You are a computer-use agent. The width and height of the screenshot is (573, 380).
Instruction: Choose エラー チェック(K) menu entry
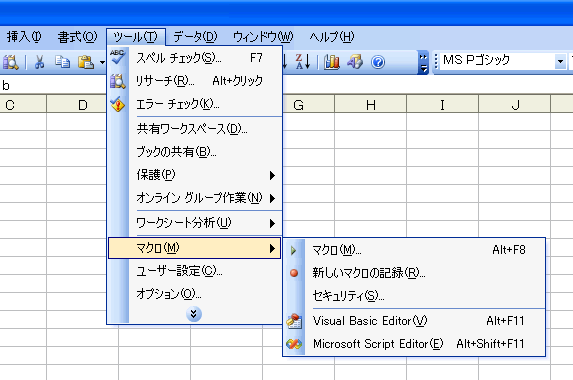(195, 104)
